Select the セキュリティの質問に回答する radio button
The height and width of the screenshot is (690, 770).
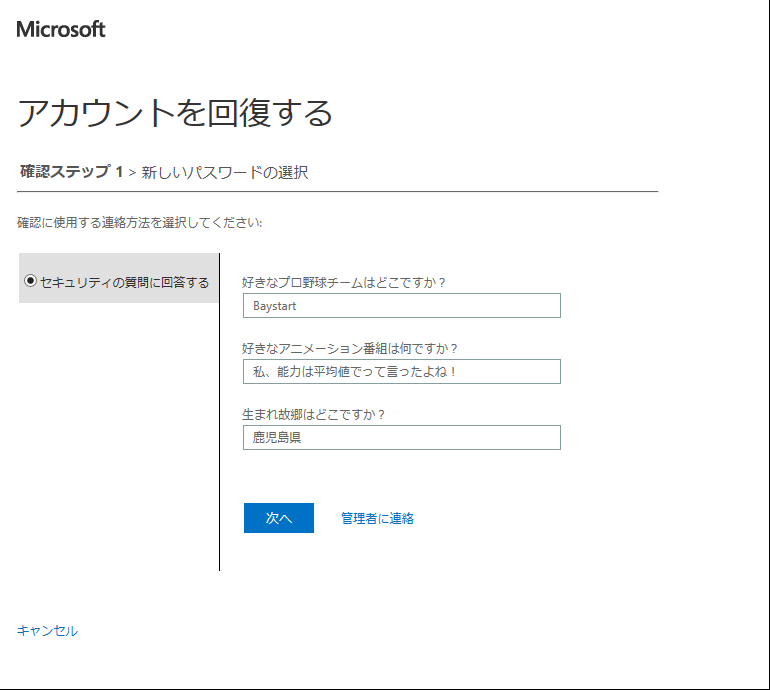click(x=30, y=281)
